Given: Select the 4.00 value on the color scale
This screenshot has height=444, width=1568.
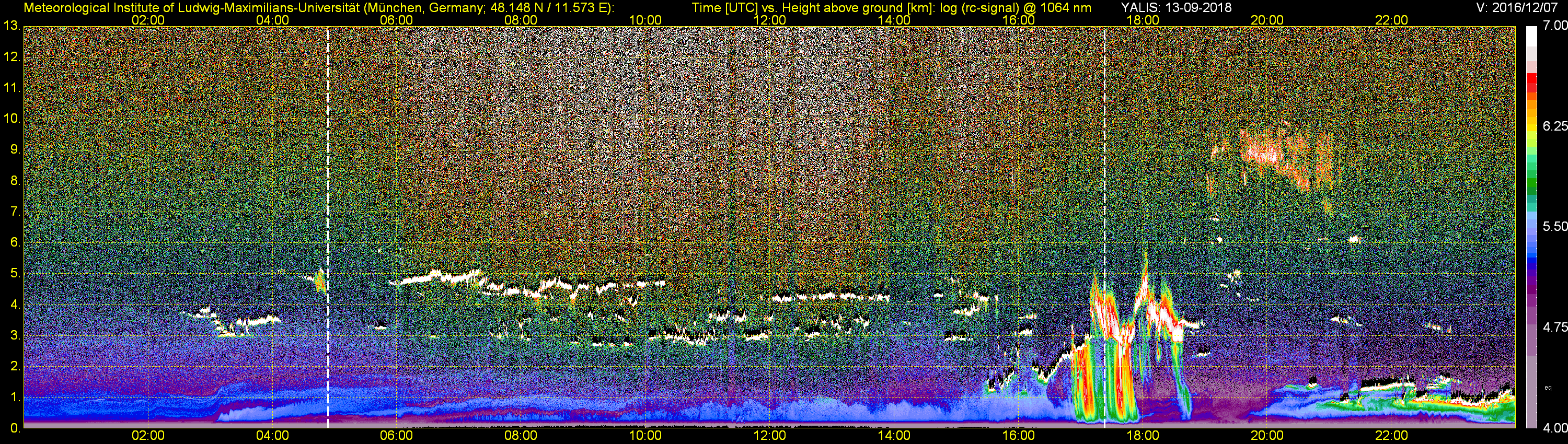Looking at the screenshot, I should (1554, 428).
